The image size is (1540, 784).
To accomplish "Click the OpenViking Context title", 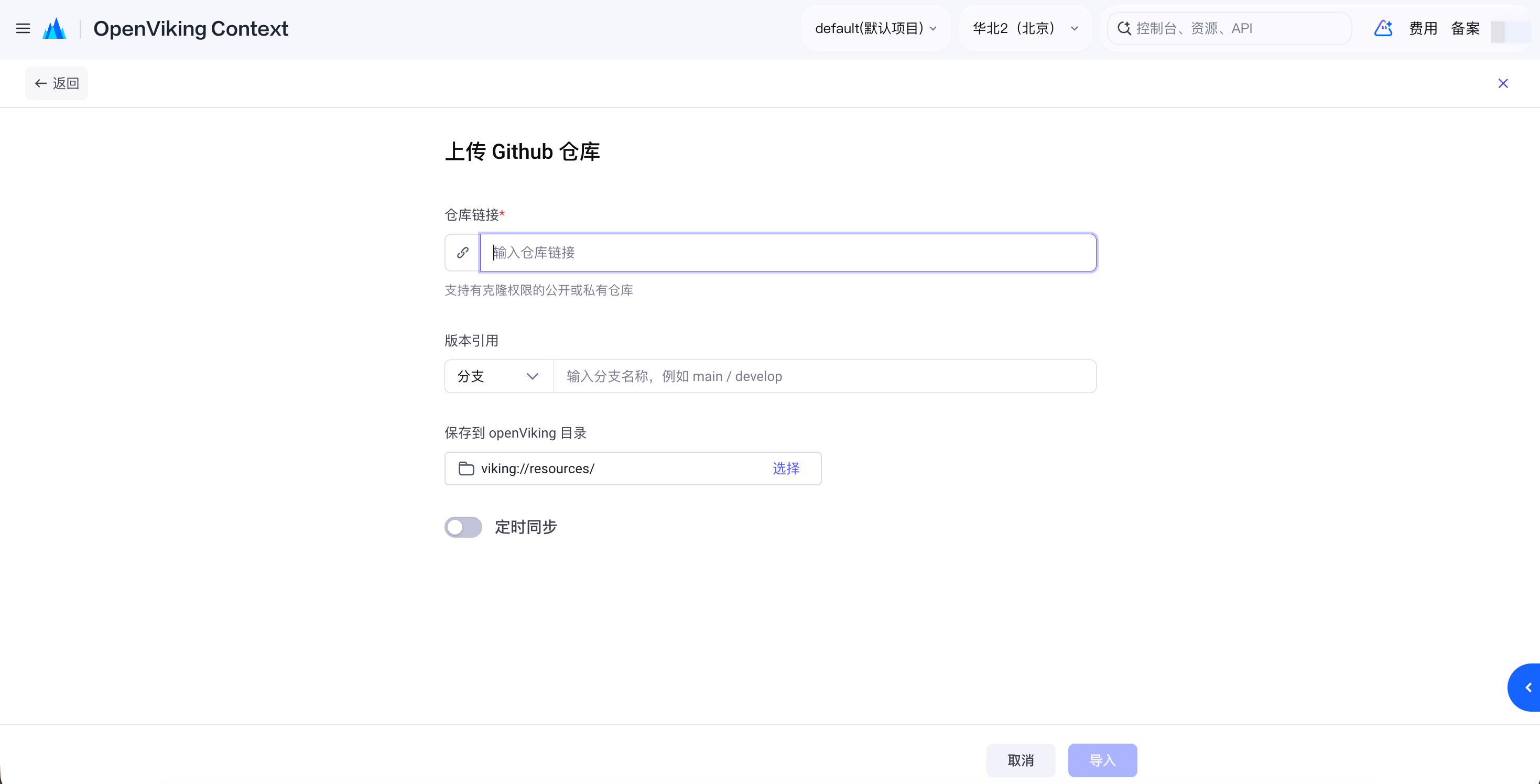I will [x=191, y=28].
